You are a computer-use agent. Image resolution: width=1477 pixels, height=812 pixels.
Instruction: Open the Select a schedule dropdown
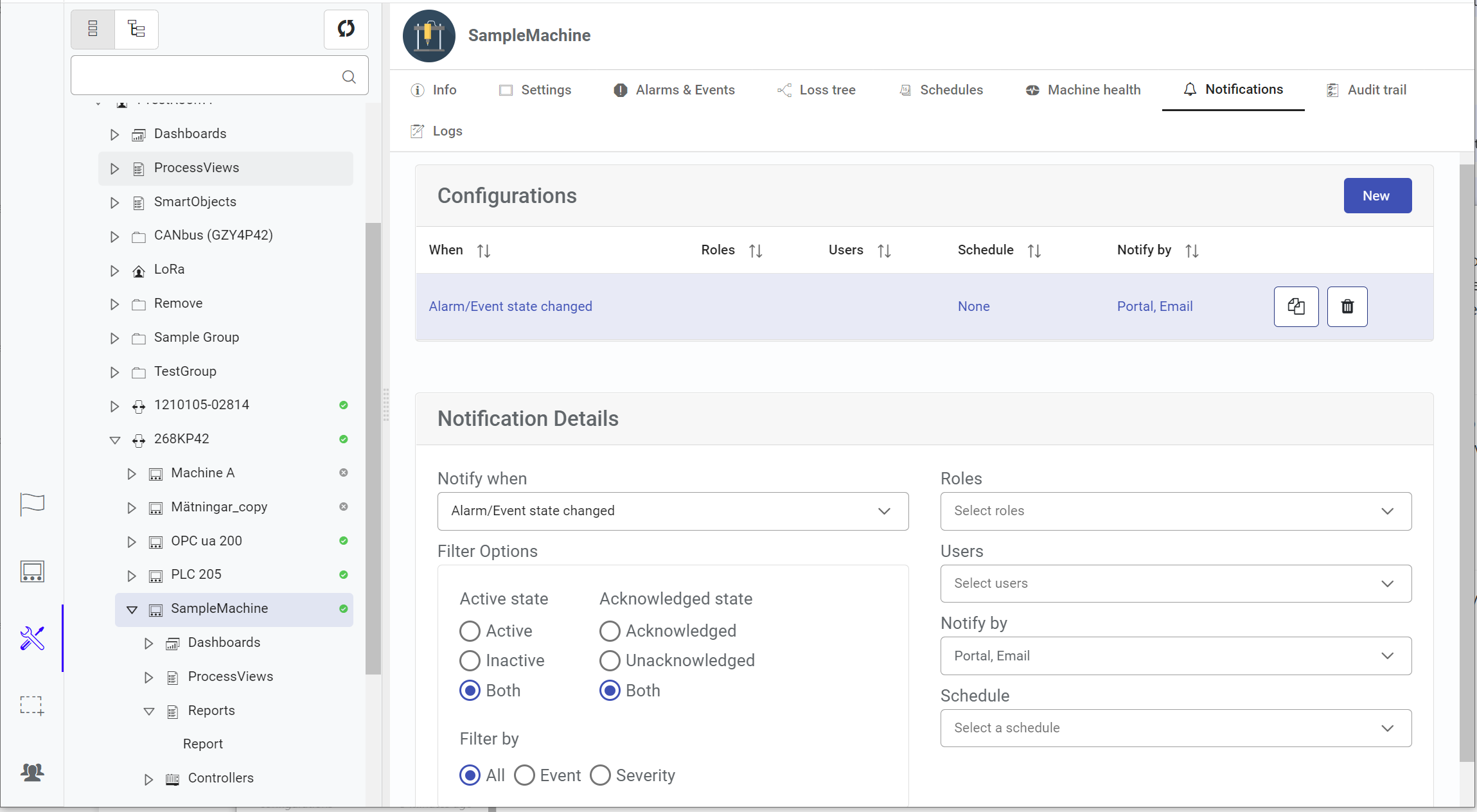click(1176, 728)
